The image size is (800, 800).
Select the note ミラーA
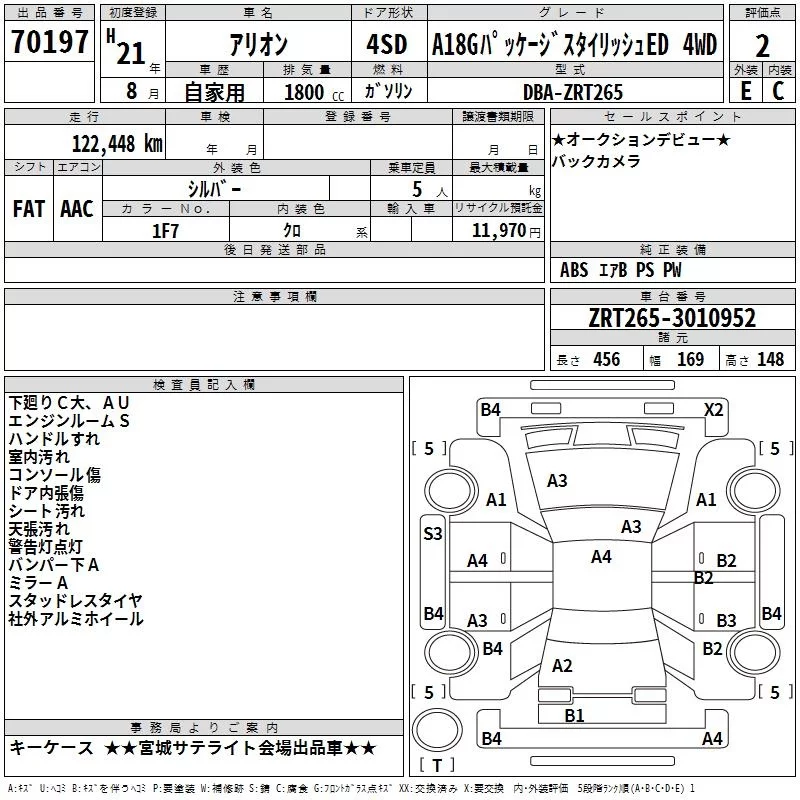point(38,583)
